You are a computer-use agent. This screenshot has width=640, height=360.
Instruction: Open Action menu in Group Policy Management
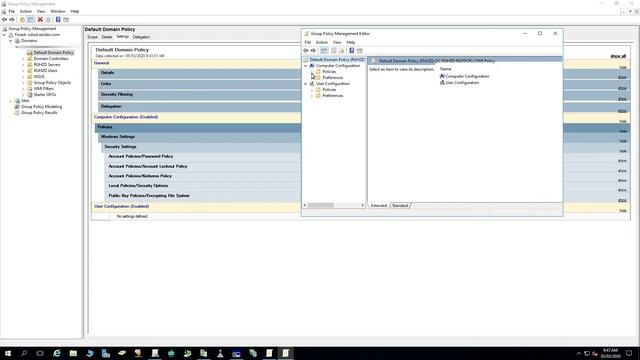(26, 11)
